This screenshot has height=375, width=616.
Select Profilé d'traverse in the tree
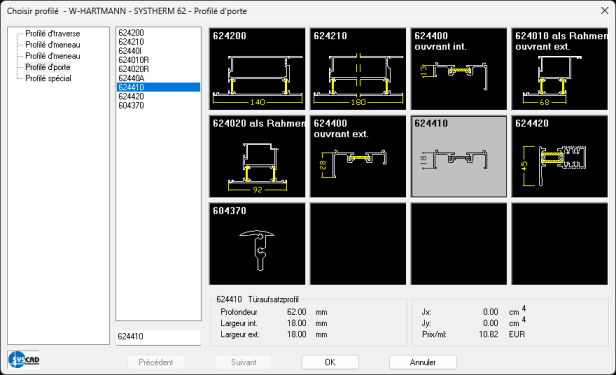pyautogui.click(x=53, y=34)
